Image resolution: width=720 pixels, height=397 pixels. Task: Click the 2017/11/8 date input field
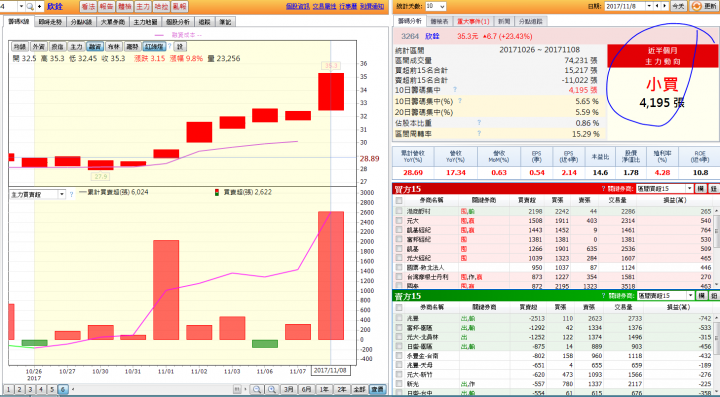click(625, 6)
